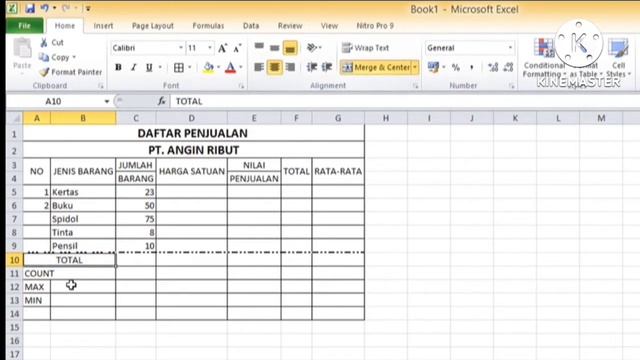Open the Name Box dropdown arrow
The width and height of the screenshot is (640, 360).
click(107, 101)
